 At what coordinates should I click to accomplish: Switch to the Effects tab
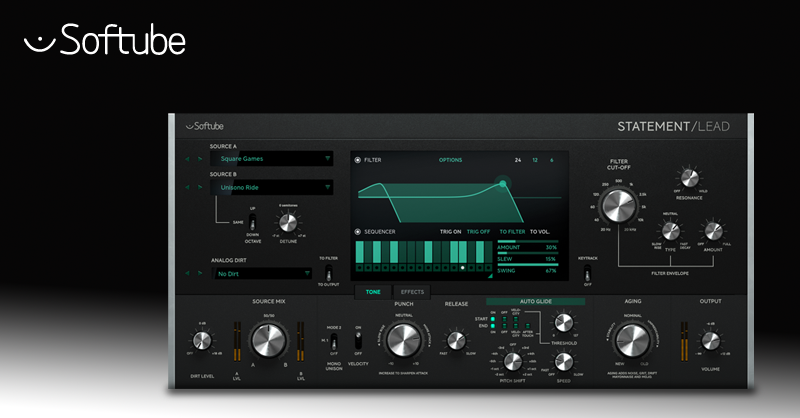tap(412, 292)
